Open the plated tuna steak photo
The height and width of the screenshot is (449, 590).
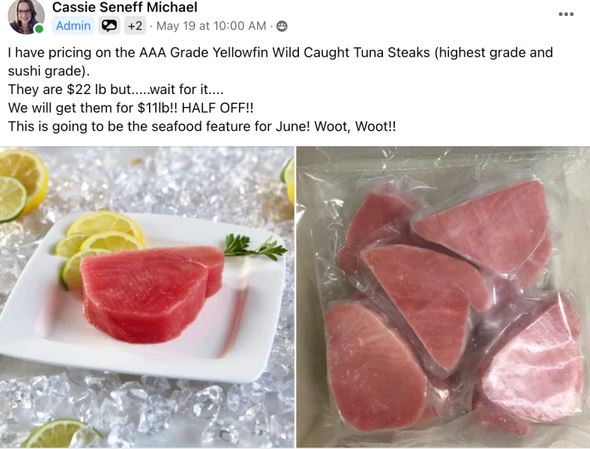pos(147,297)
